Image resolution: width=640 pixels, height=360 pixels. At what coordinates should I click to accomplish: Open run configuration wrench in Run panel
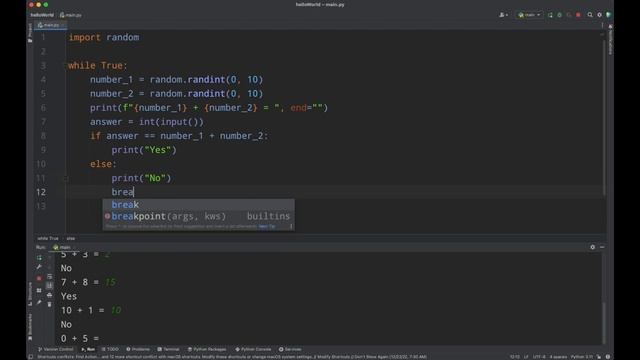(39, 267)
